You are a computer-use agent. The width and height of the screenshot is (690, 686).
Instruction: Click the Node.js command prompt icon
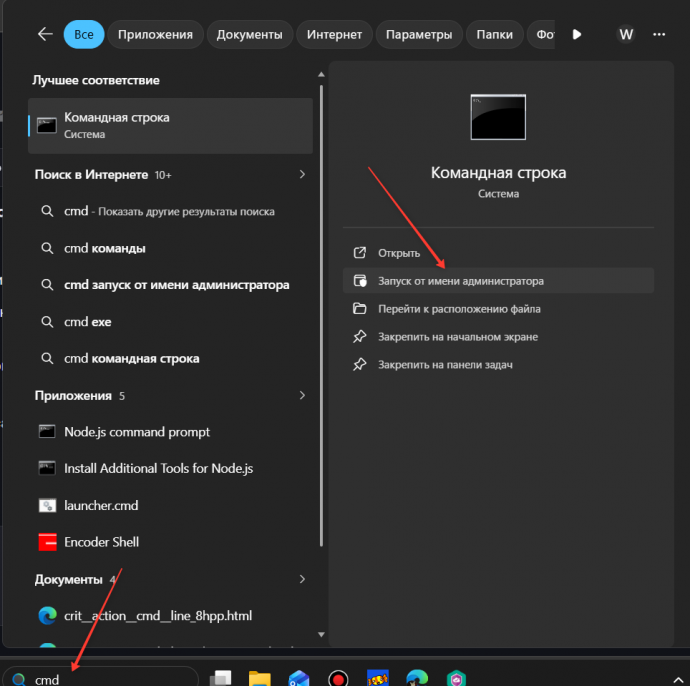pyautogui.click(x=47, y=432)
